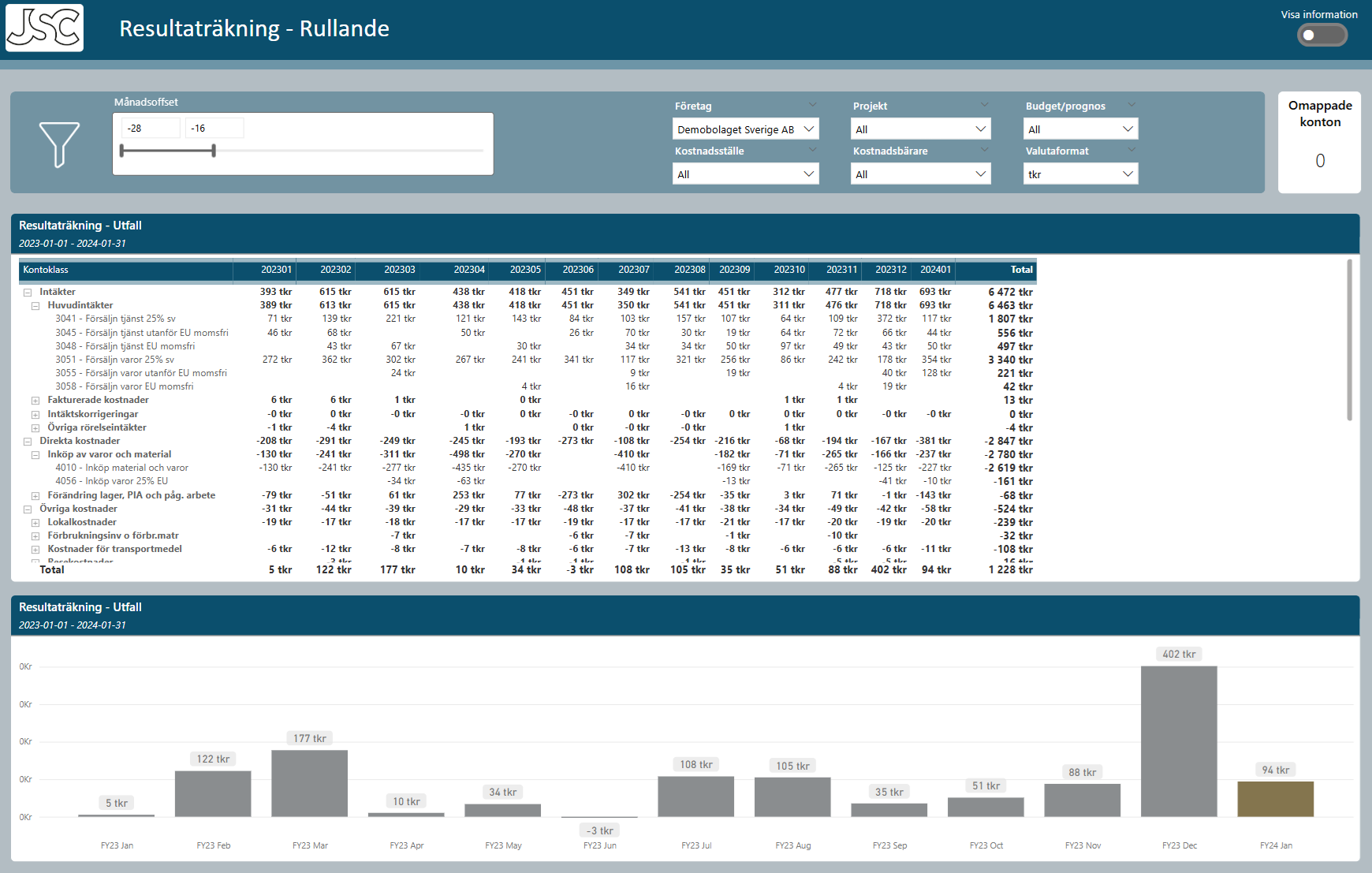The image size is (1372, 873).
Task: Collapse the Intäkter row
Action: pyautogui.click(x=28, y=292)
